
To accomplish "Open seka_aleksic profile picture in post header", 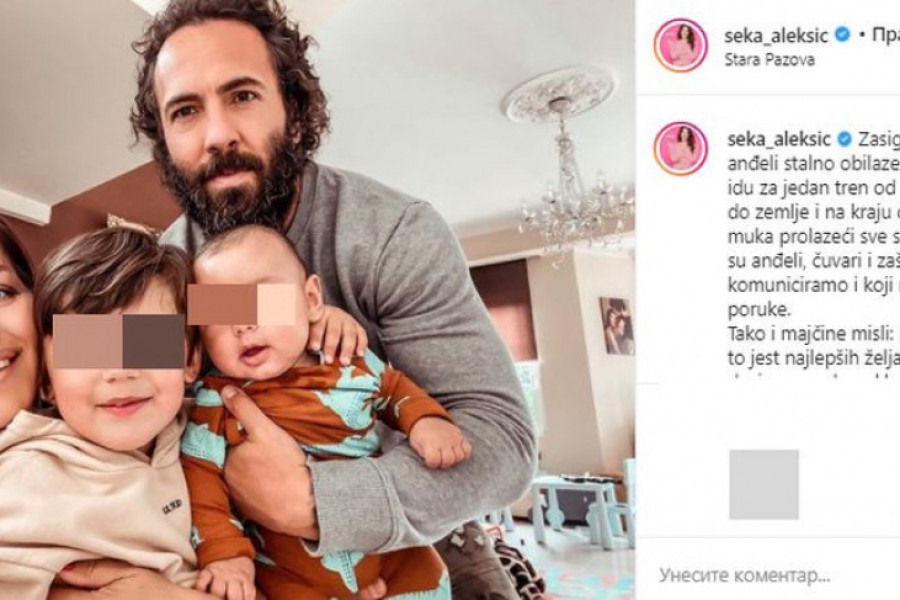I will pos(680,45).
